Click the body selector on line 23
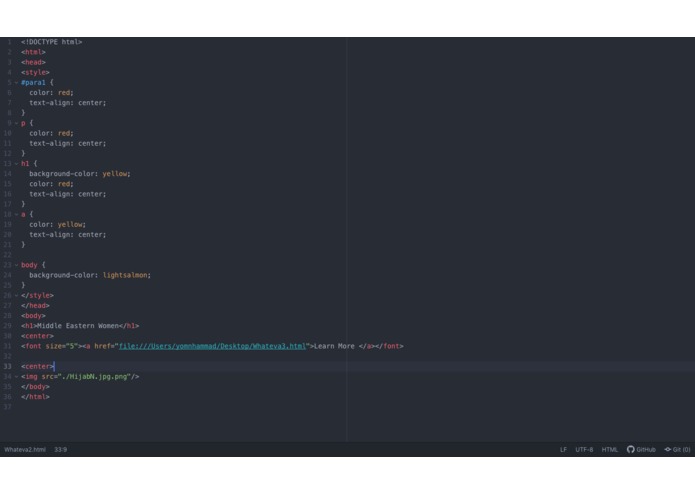This screenshot has height=494, width=695. click(29, 265)
